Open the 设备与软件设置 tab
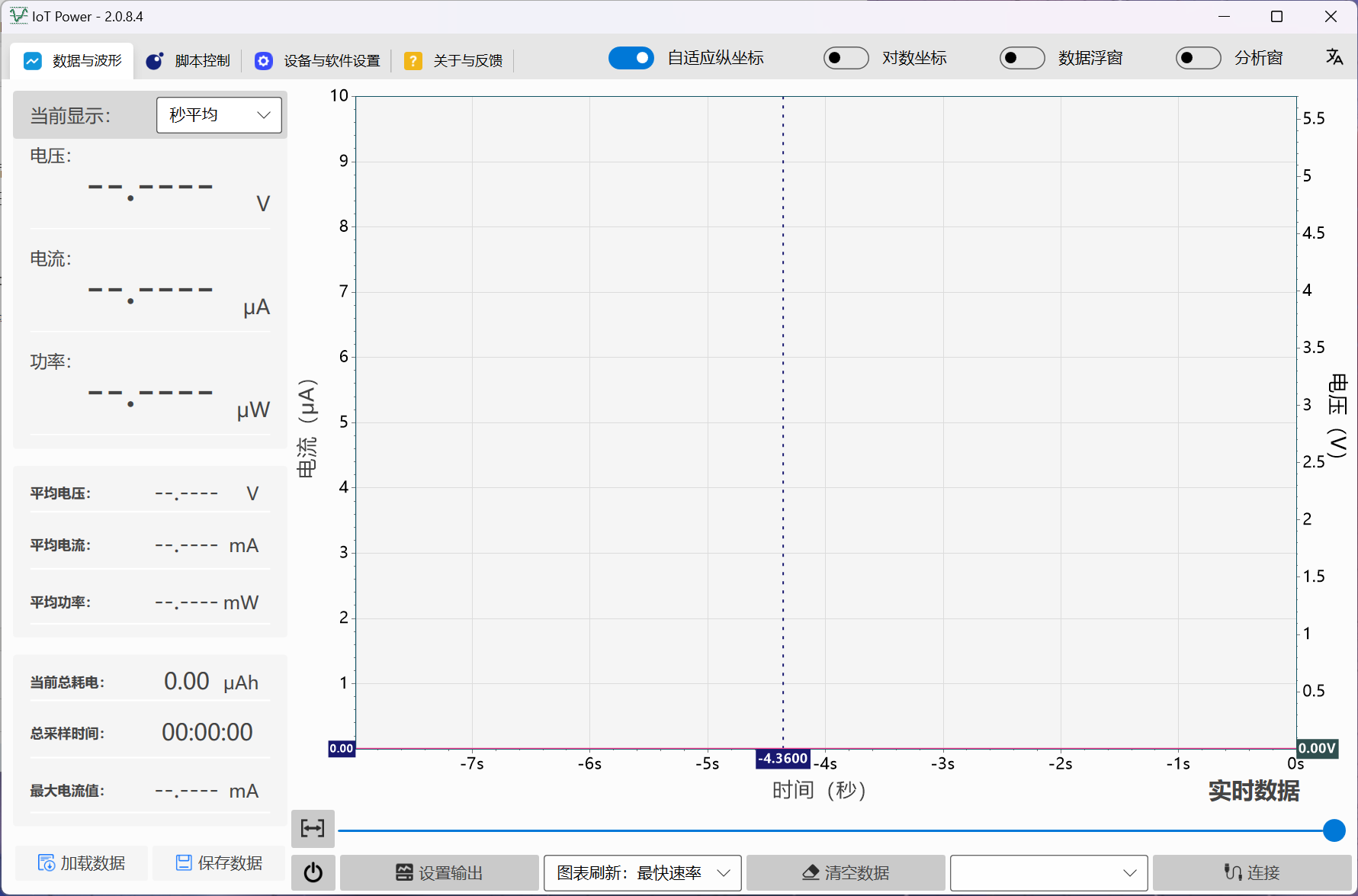1358x896 pixels. (x=317, y=61)
